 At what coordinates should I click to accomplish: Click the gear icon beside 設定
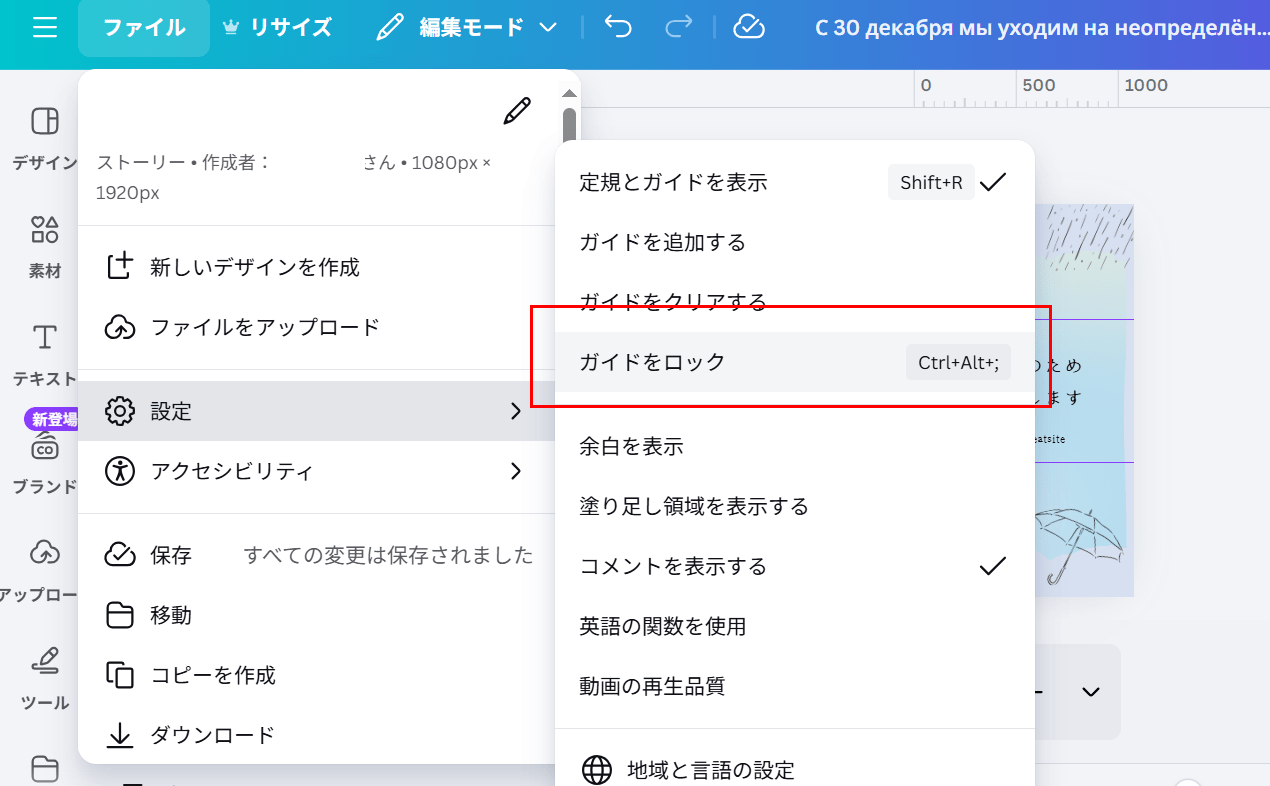(120, 411)
